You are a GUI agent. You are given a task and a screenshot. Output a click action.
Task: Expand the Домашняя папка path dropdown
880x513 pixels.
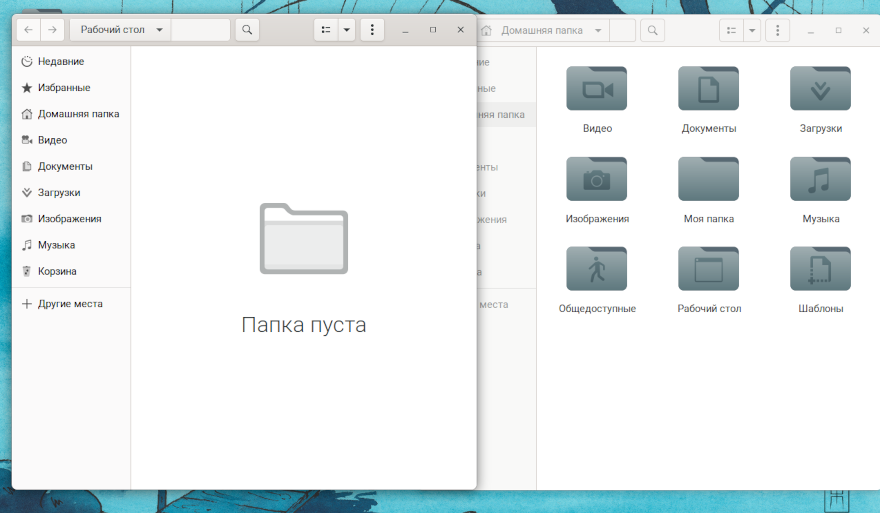tap(598, 31)
